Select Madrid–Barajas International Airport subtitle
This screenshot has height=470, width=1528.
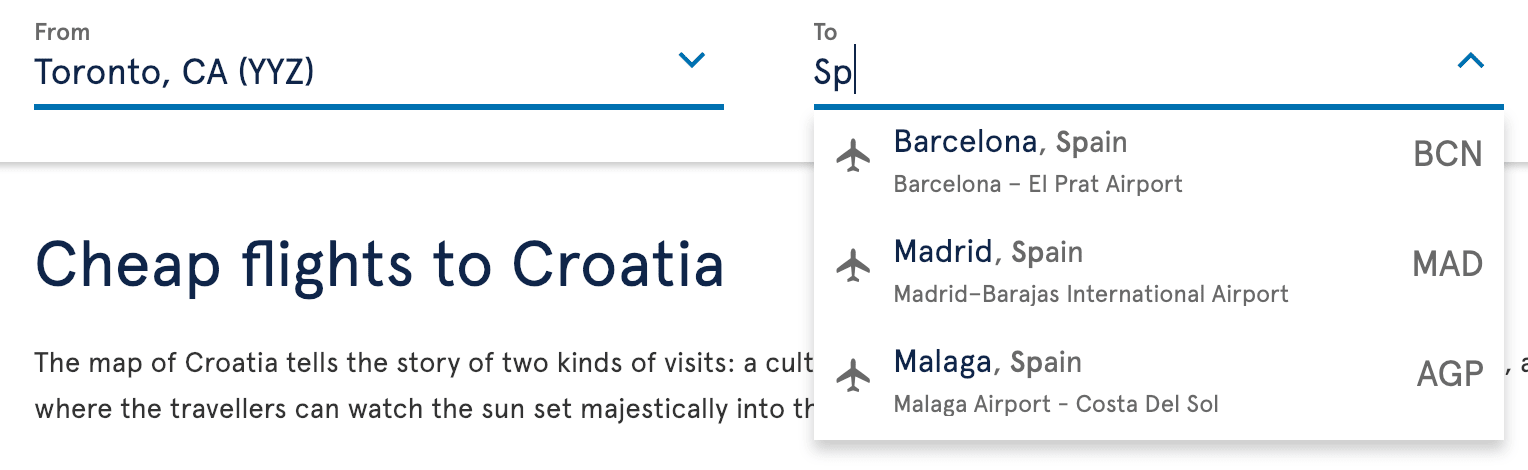[x=1091, y=294]
